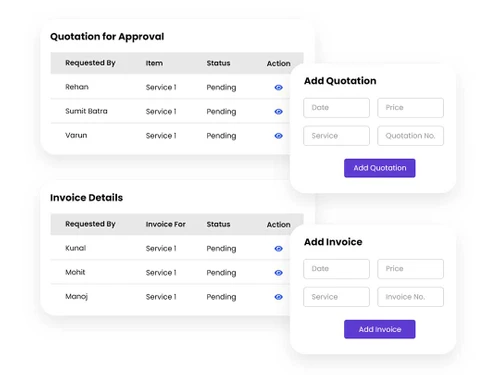
Task: Focus Price field in Add Quotation
Action: (410, 108)
